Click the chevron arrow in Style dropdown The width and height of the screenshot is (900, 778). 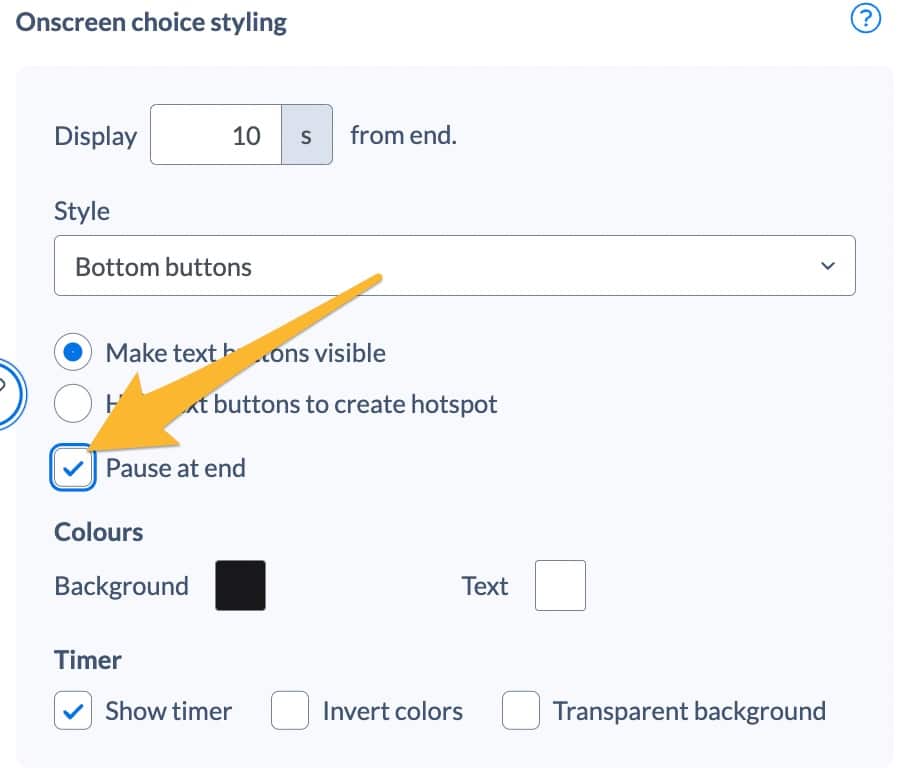pos(827,266)
